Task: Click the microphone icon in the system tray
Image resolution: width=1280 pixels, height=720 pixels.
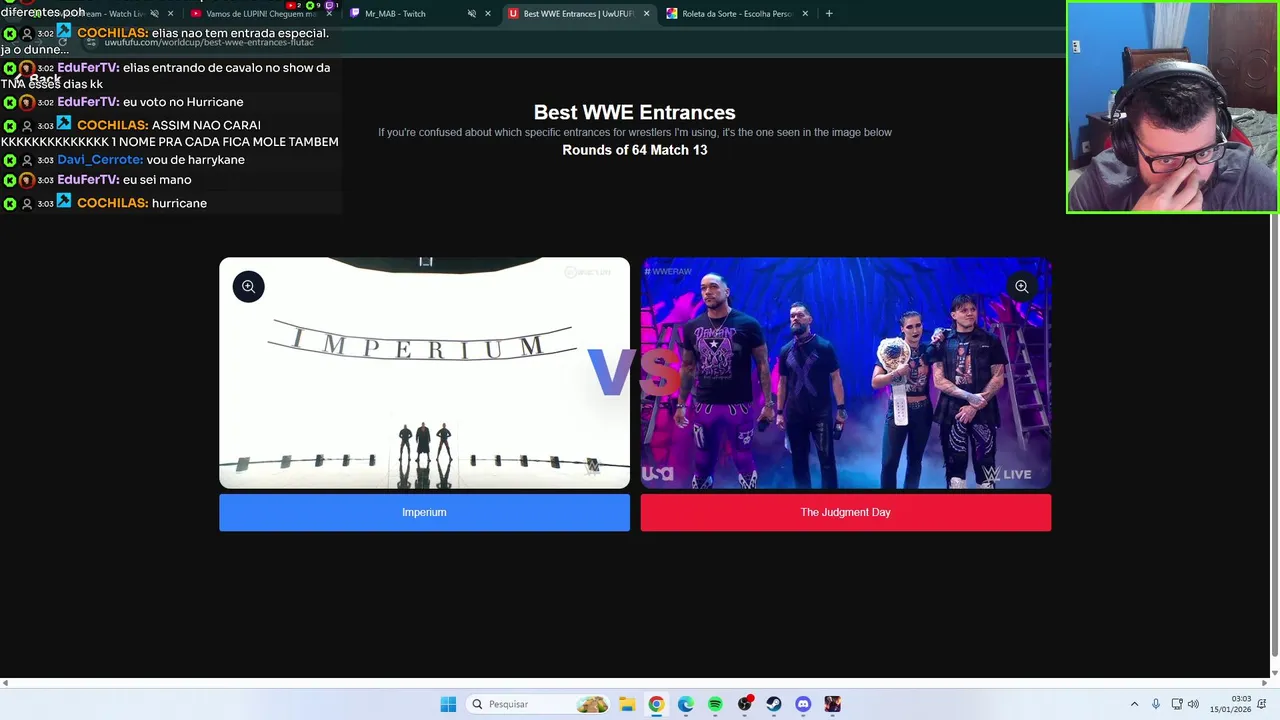Action: (1156, 704)
